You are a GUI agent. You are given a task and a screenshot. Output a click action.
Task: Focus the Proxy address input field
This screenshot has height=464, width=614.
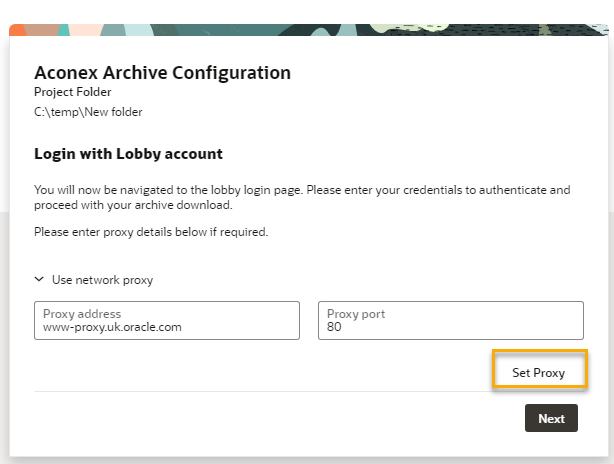pos(167,320)
